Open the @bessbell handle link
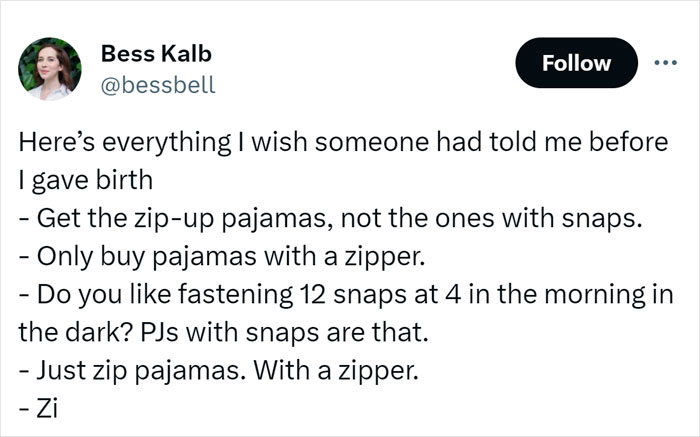The width and height of the screenshot is (700, 437). (x=158, y=85)
